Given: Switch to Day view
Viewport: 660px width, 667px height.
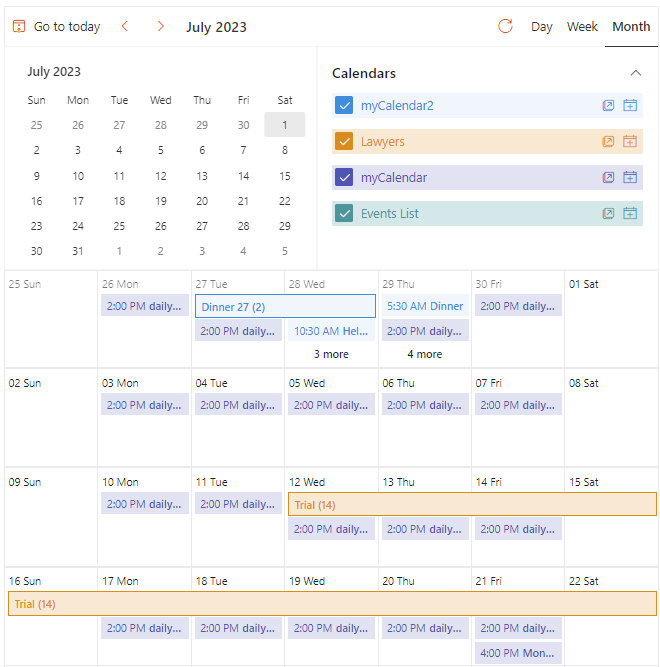Looking at the screenshot, I should [541, 27].
